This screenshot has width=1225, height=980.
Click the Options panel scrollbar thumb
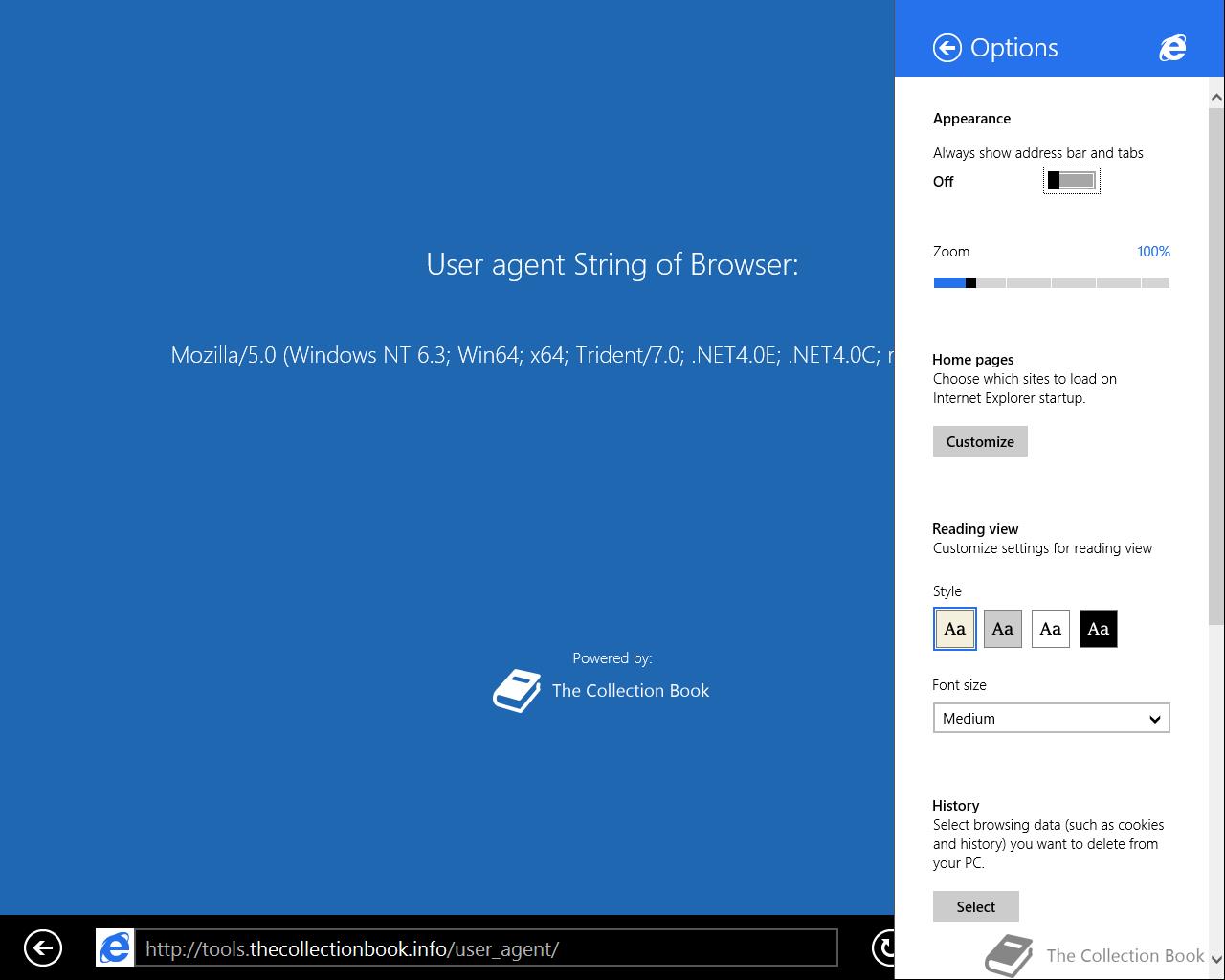pyautogui.click(x=1216, y=367)
